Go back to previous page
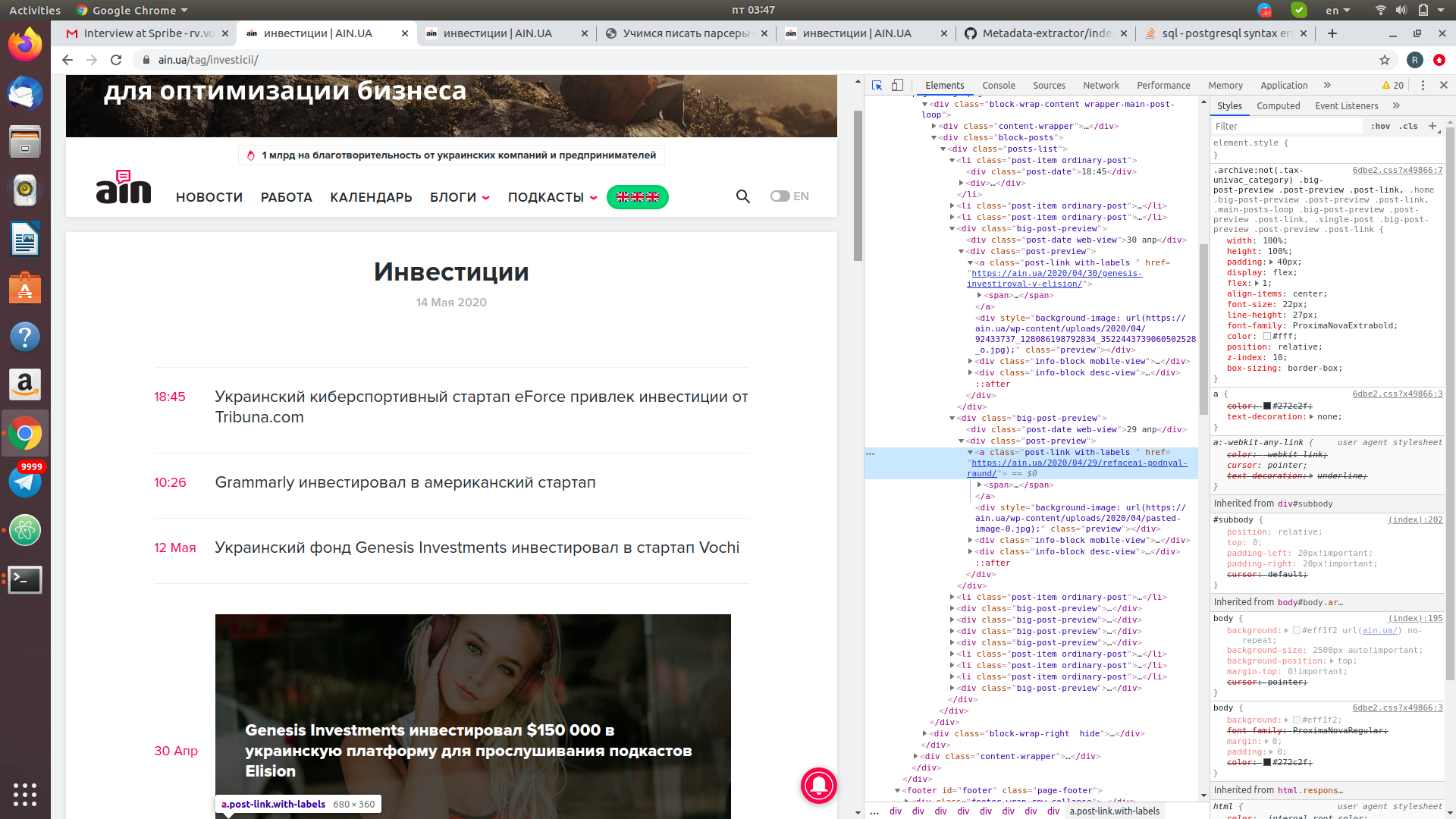 (67, 60)
